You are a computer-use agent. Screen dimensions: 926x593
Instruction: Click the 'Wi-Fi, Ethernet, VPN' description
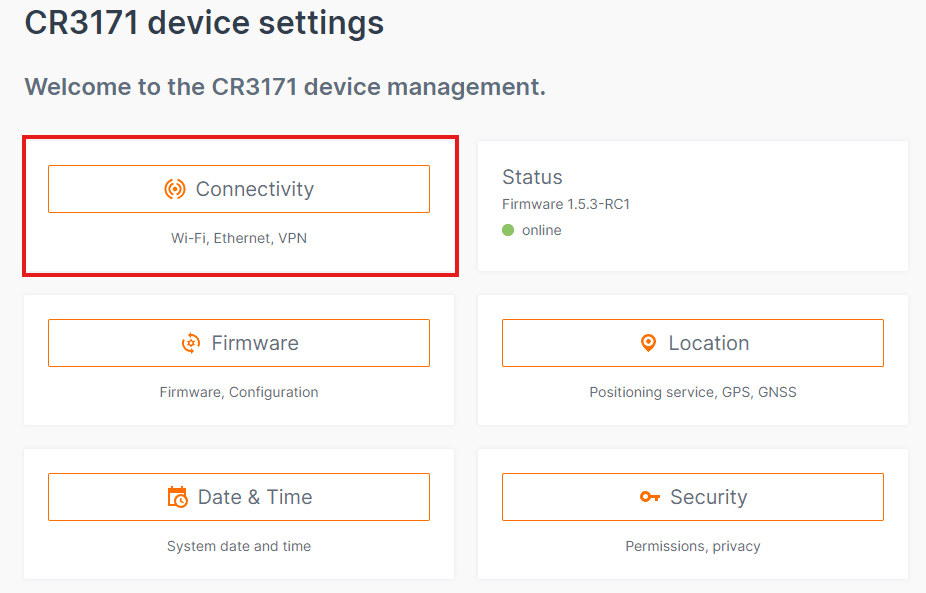[x=239, y=238]
